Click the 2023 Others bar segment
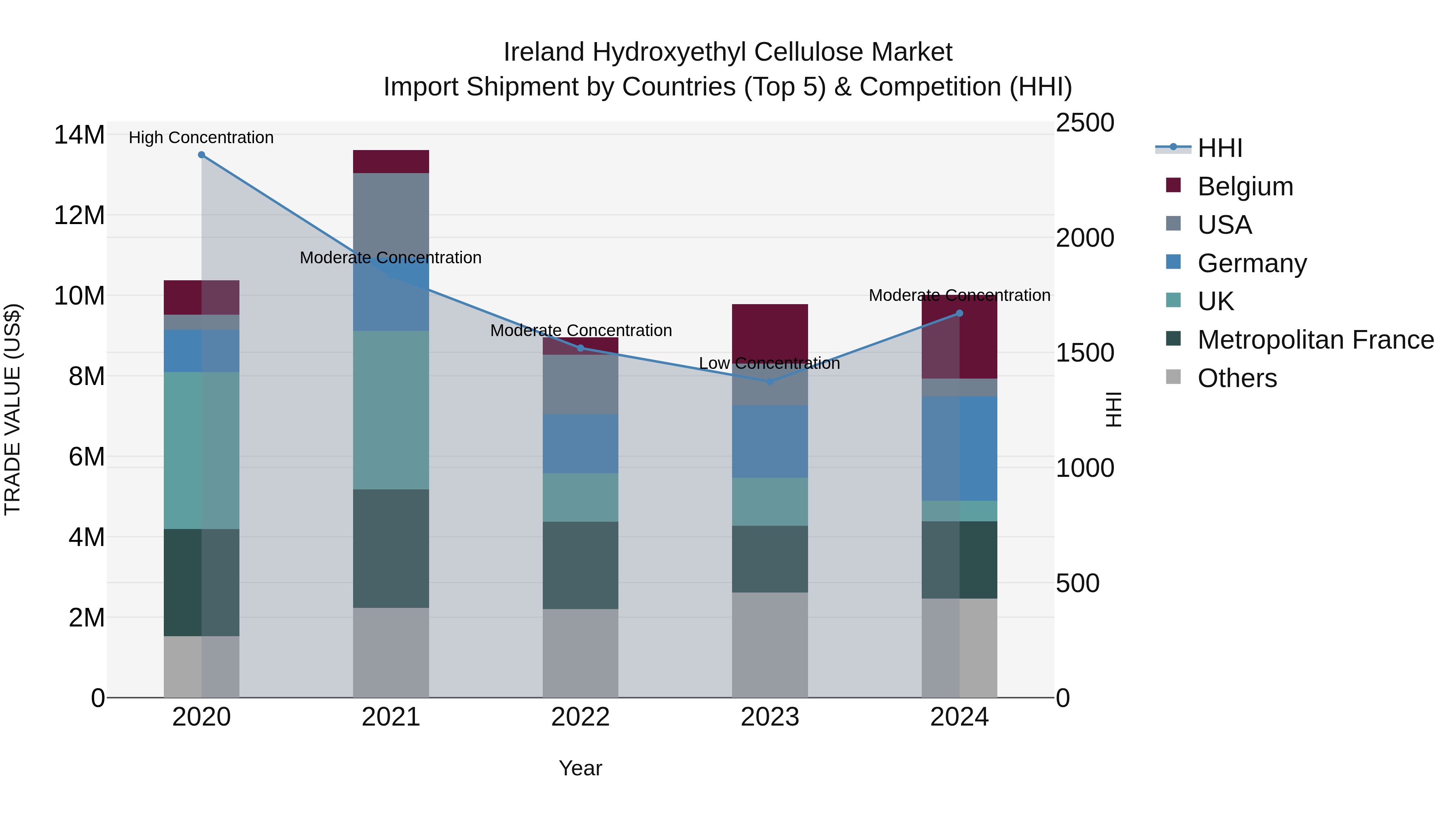1456x819 pixels. [x=770, y=645]
